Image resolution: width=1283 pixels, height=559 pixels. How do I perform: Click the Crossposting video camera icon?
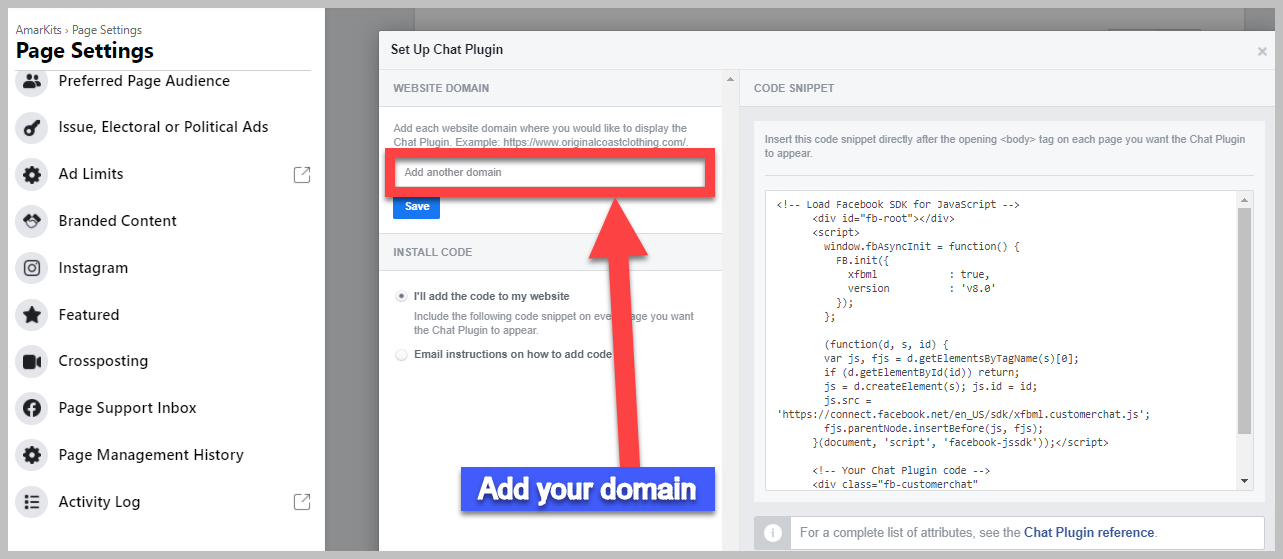coord(32,362)
